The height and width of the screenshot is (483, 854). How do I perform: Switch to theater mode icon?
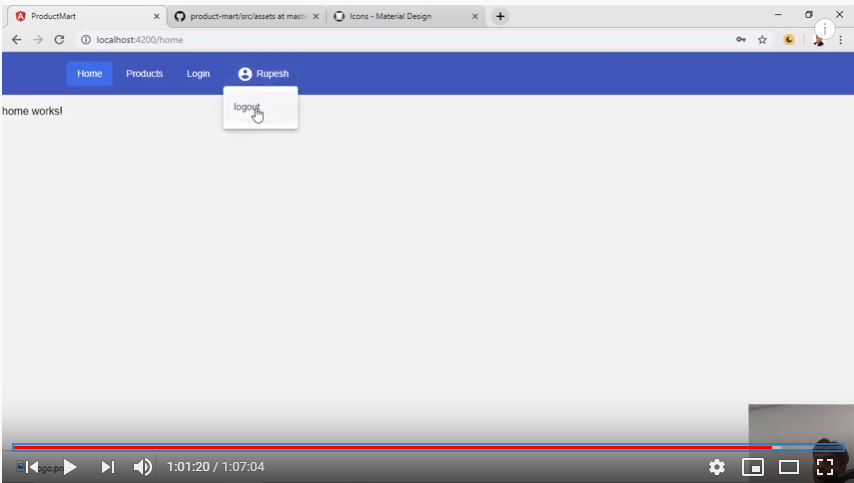pyautogui.click(x=789, y=466)
